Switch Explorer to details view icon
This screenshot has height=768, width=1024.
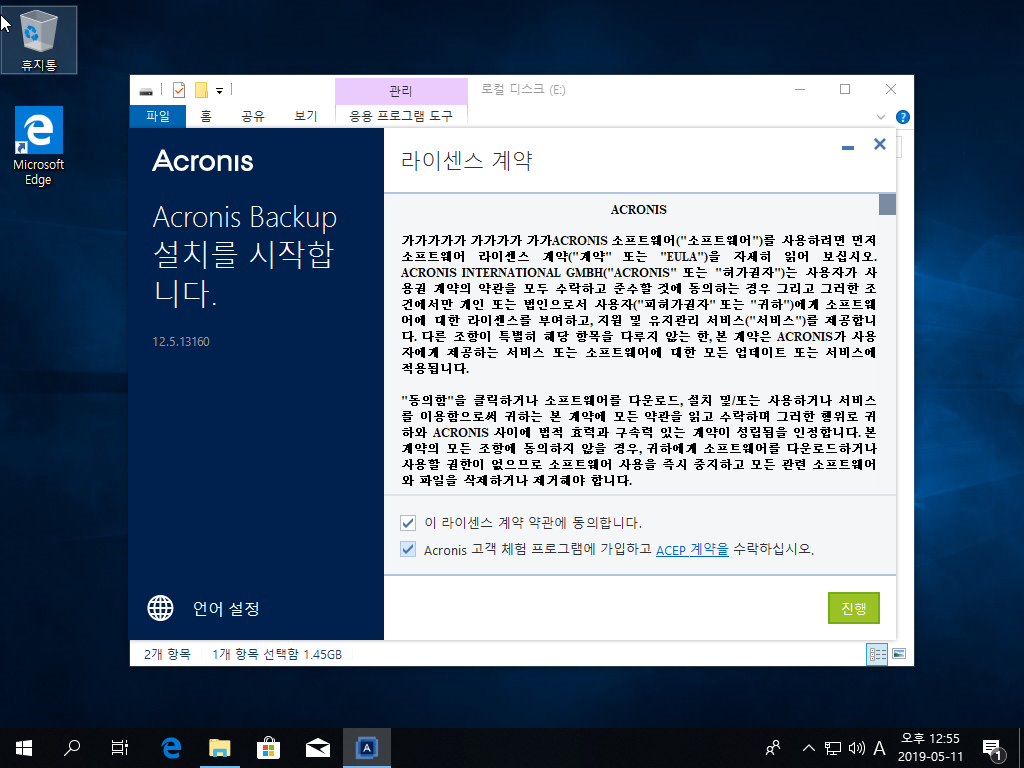876,654
